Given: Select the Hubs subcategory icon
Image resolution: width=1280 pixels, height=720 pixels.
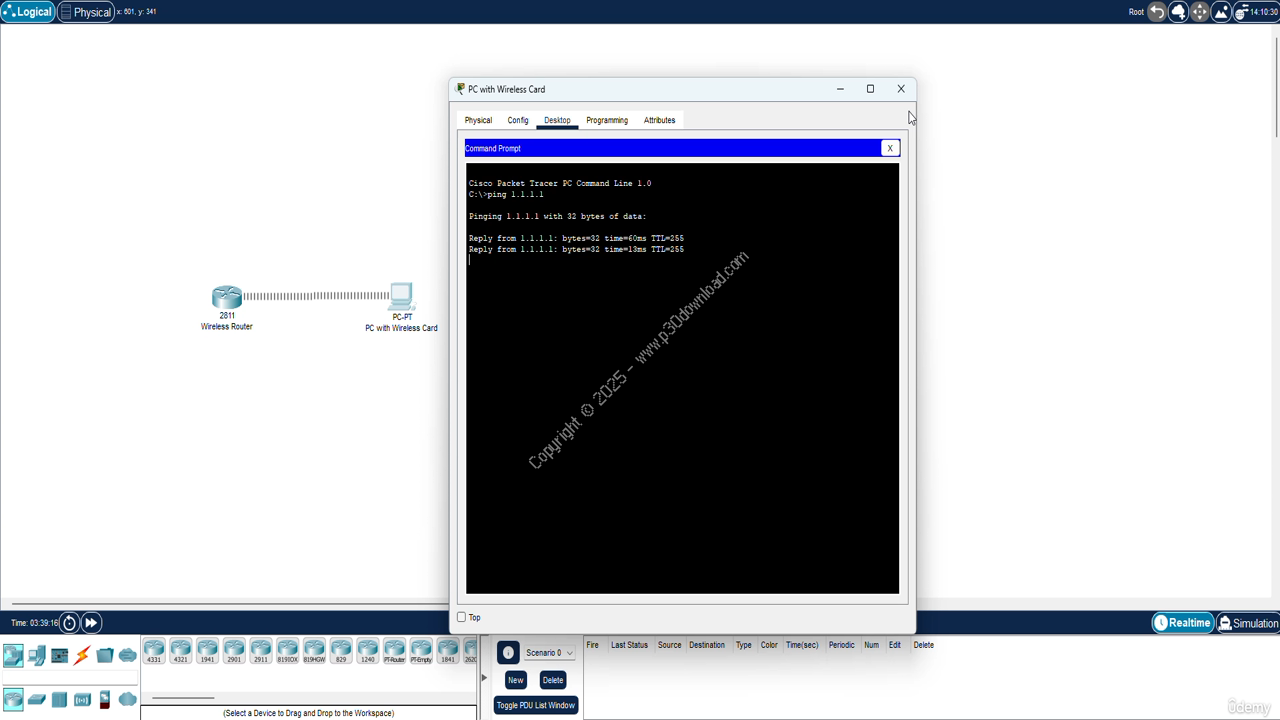Looking at the screenshot, I should [x=60, y=699].
